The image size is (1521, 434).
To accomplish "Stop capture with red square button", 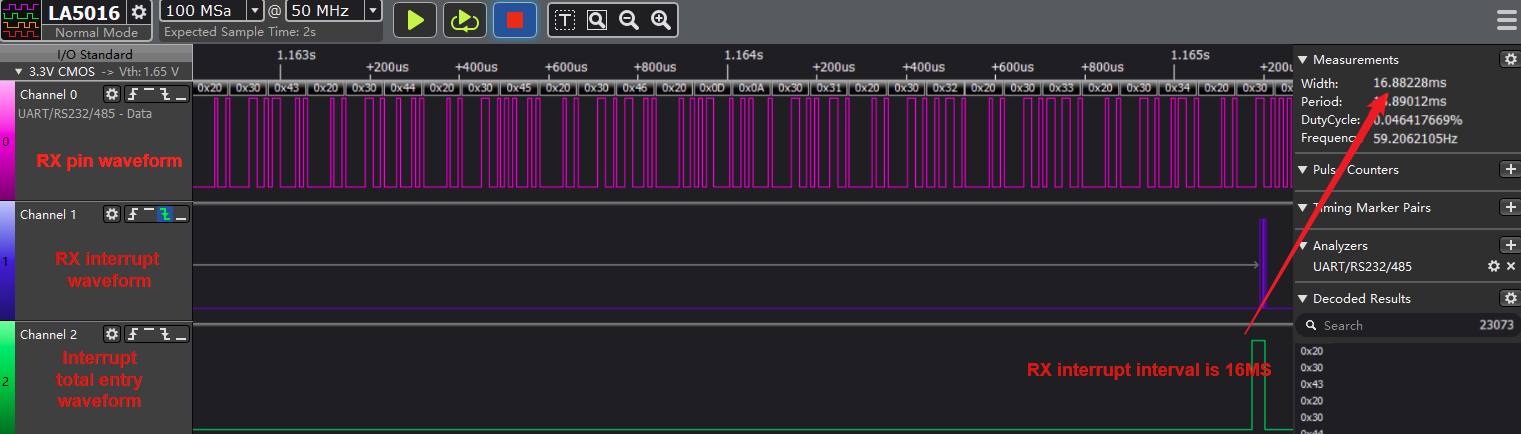I will click(515, 20).
